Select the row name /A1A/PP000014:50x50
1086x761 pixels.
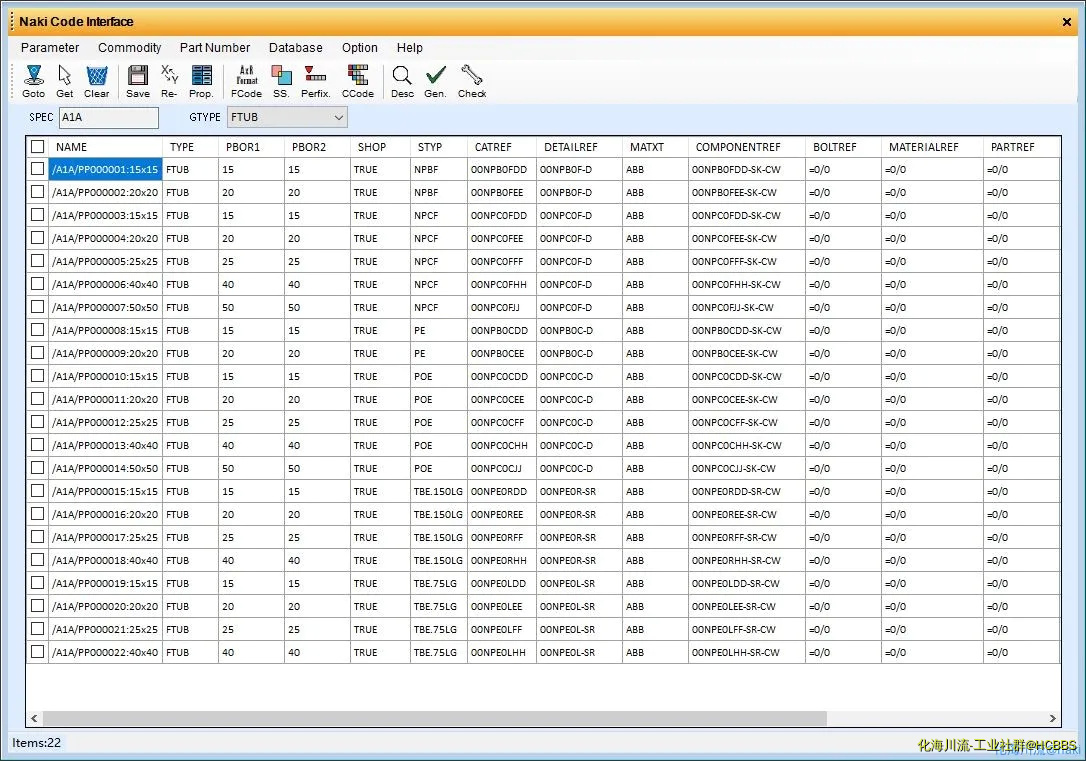tap(105, 468)
